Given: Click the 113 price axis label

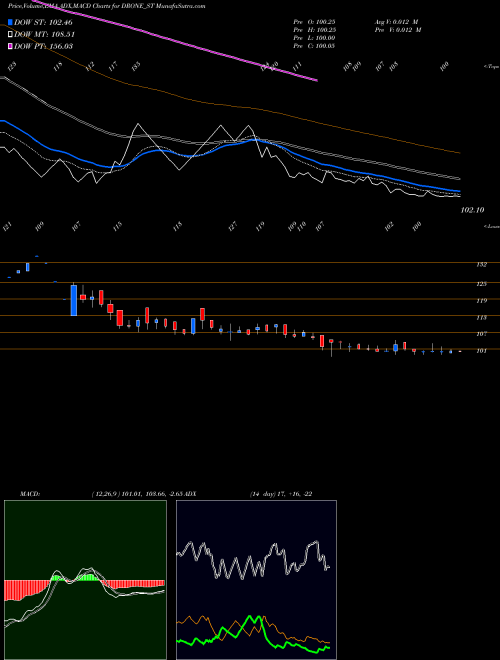Looking at the screenshot, I should 481,318.
